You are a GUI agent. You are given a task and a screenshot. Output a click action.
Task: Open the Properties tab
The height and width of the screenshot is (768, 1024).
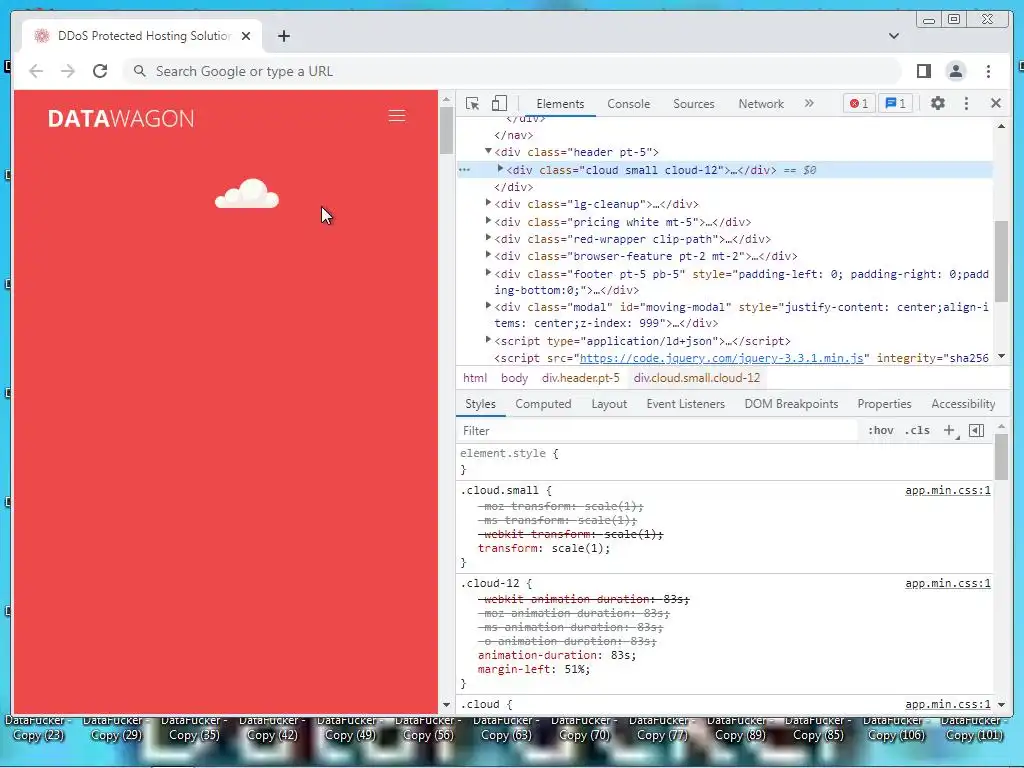coord(884,404)
